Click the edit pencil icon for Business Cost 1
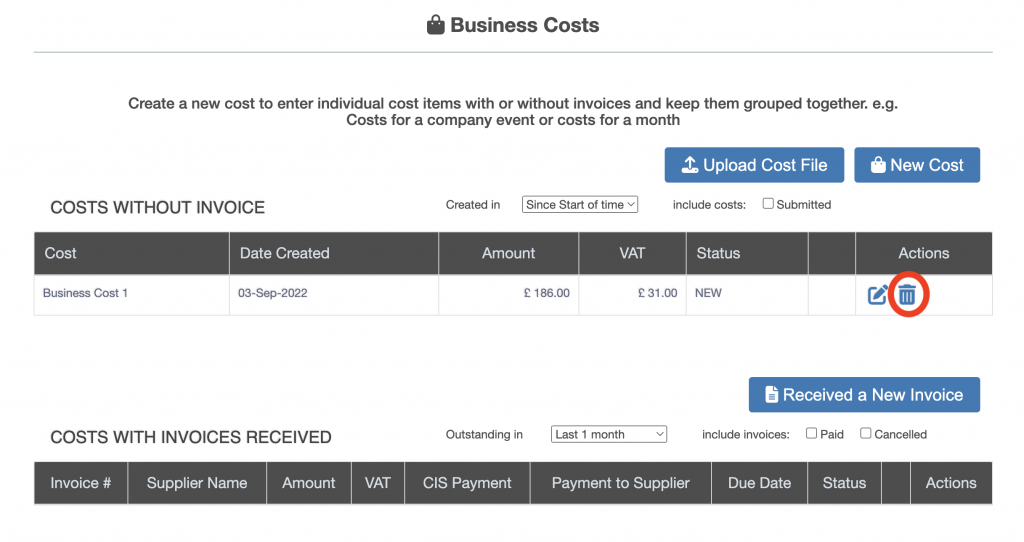This screenshot has height=542, width=1024. [877, 295]
